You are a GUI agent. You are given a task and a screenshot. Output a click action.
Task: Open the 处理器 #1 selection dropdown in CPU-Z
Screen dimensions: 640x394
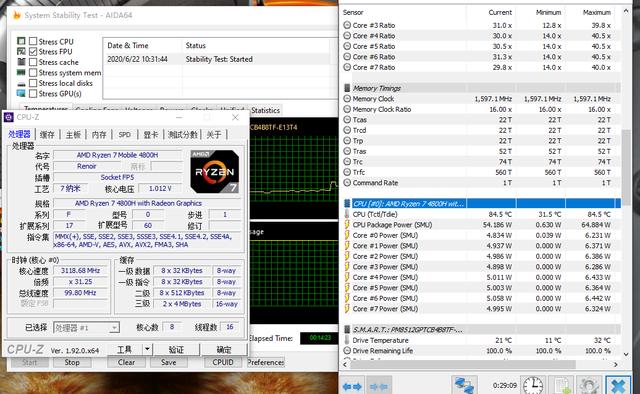pyautogui.click(x=86, y=328)
